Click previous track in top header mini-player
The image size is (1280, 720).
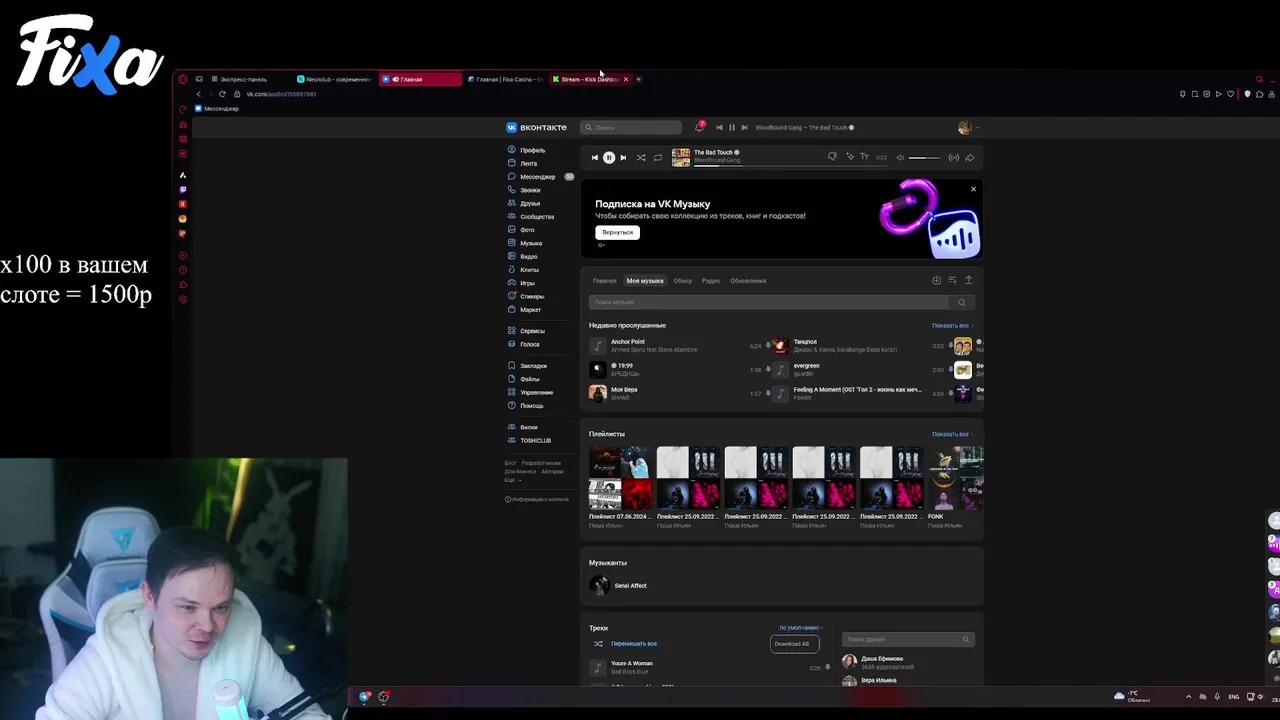(x=719, y=127)
